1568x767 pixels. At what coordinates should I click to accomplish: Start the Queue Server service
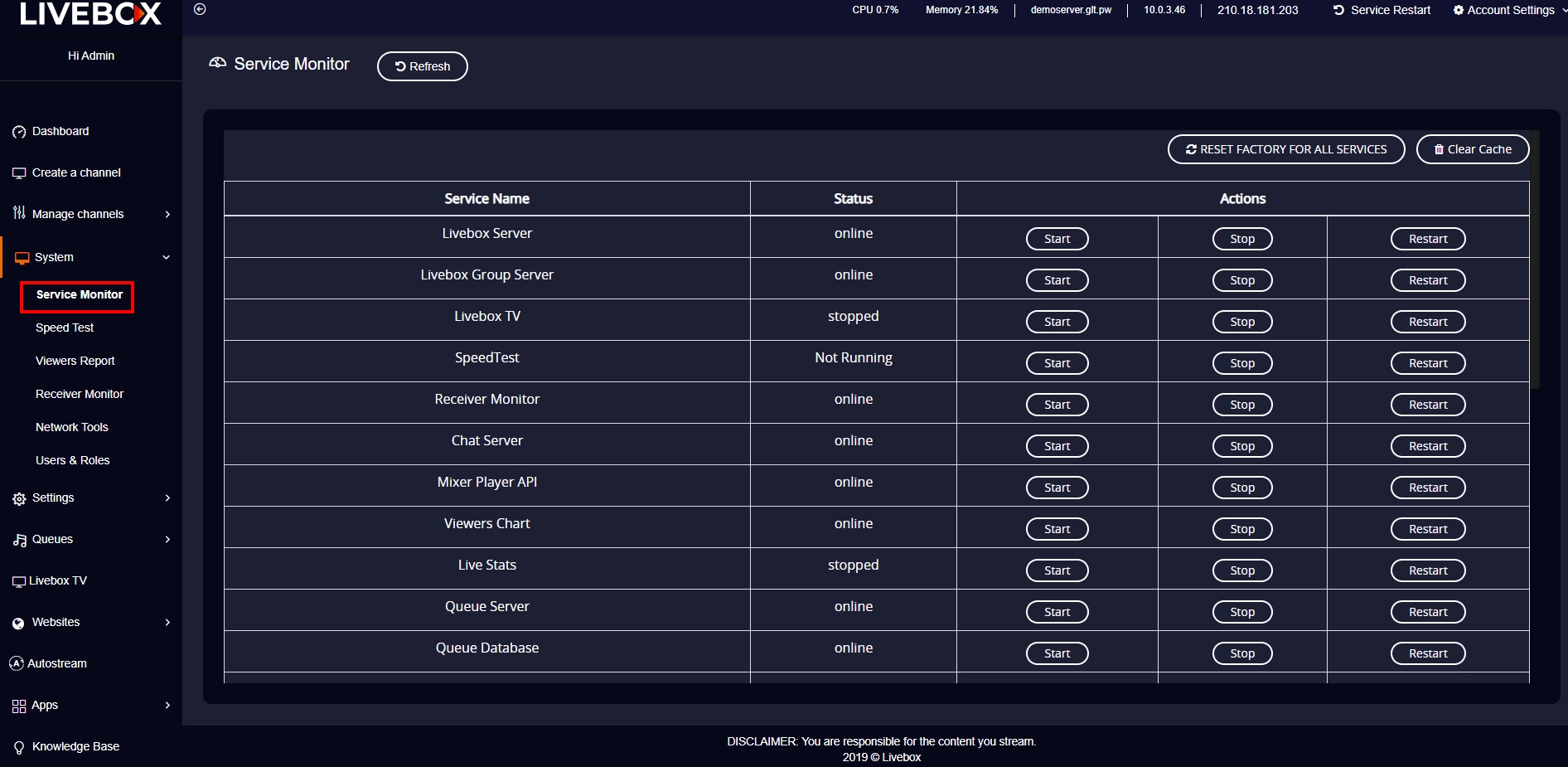click(1057, 612)
